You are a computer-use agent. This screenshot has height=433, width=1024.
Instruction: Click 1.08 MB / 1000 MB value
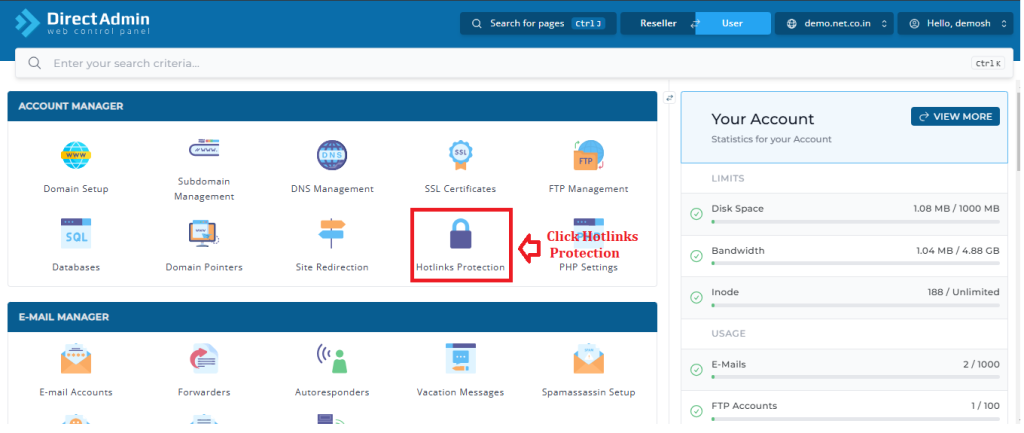pos(956,208)
